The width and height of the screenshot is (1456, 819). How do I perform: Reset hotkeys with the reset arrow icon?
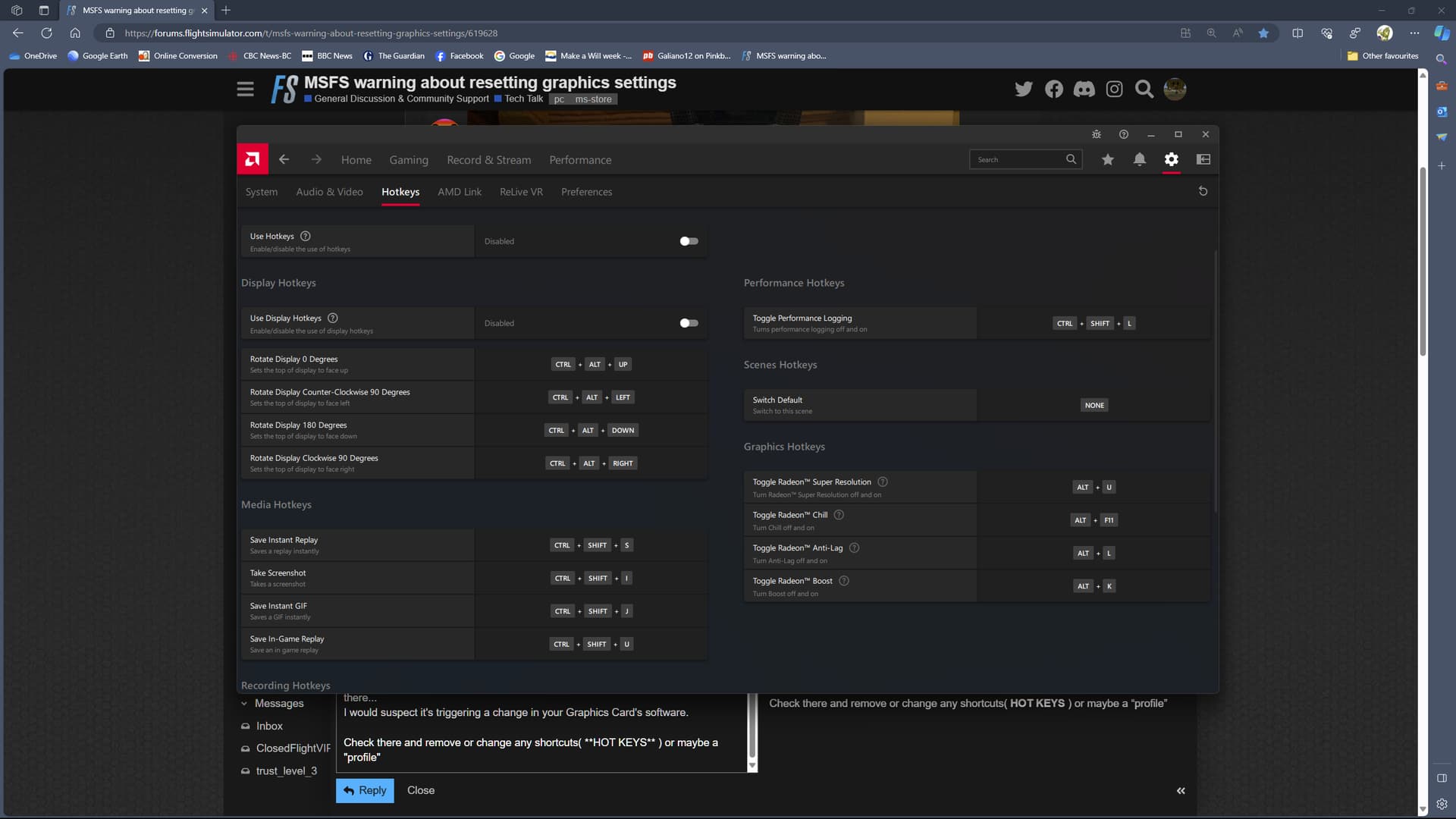[x=1203, y=191]
